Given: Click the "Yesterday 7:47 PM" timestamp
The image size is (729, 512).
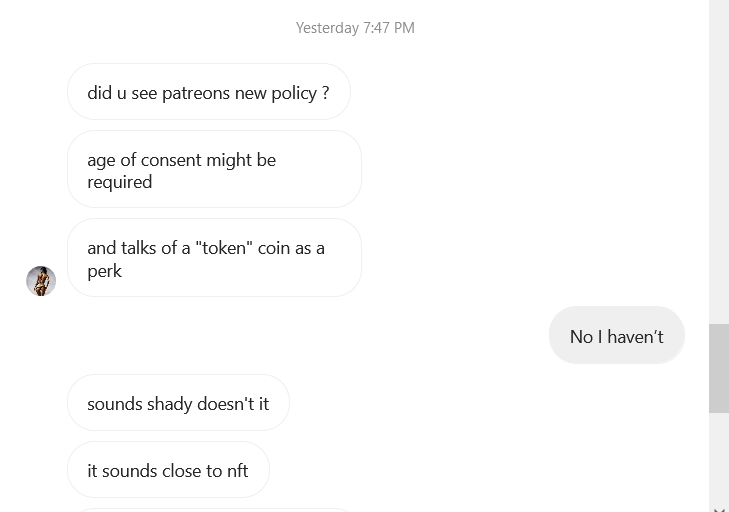Looking at the screenshot, I should [355, 28].
